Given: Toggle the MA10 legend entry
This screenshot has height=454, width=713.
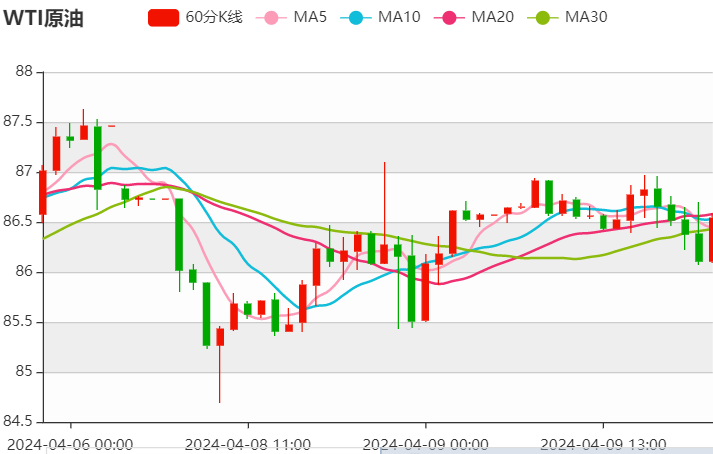Looking at the screenshot, I should pos(375,17).
